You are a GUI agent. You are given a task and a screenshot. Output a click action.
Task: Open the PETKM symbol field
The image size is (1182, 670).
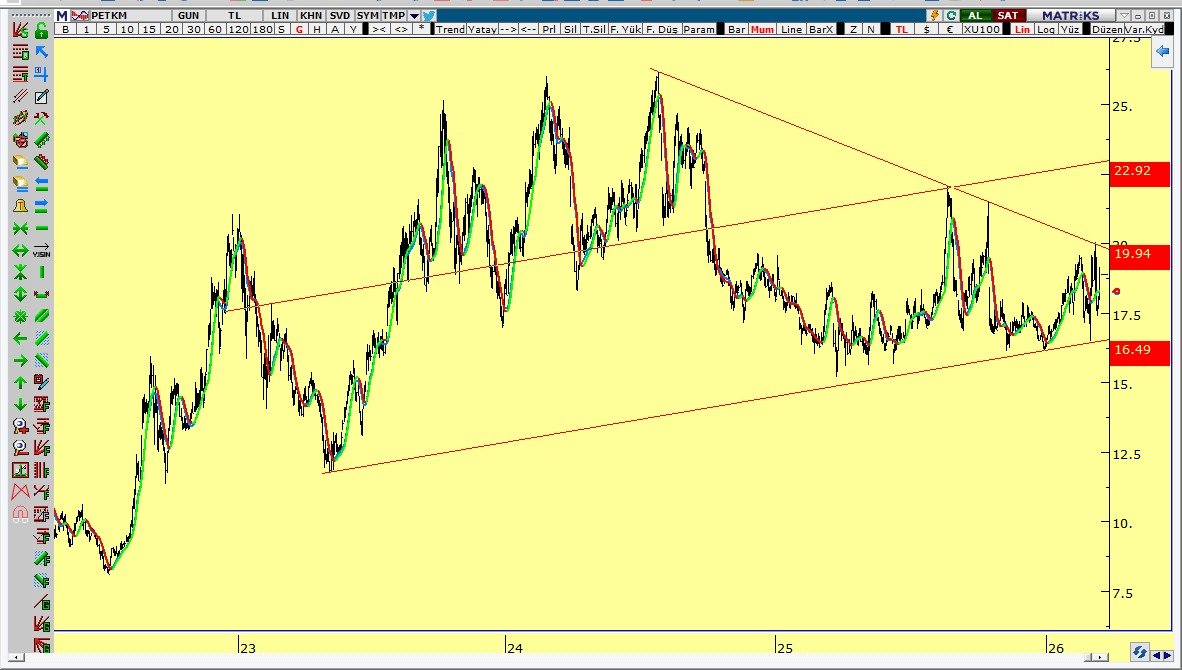pyautogui.click(x=130, y=15)
